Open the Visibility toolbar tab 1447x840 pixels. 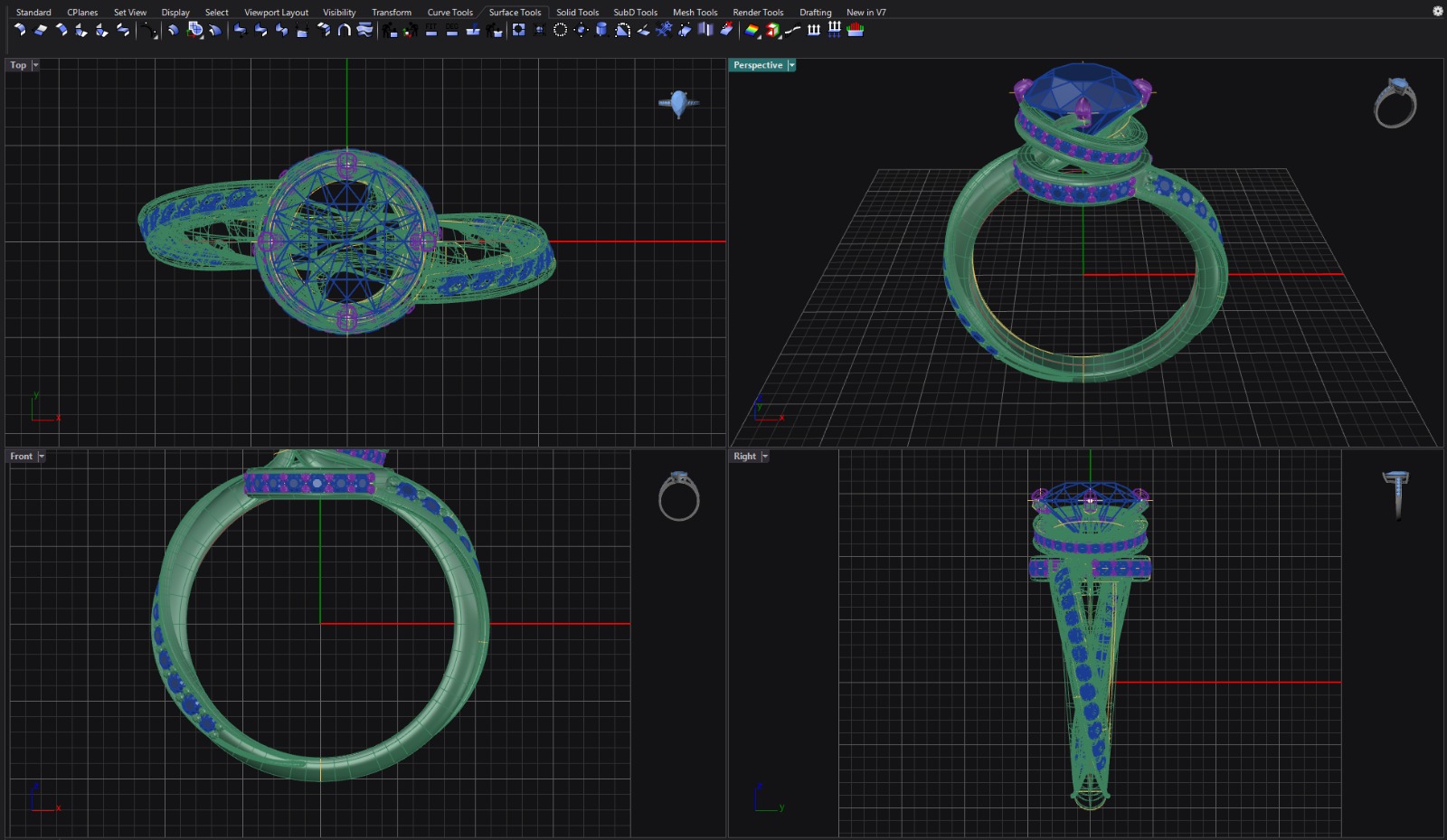tap(339, 13)
